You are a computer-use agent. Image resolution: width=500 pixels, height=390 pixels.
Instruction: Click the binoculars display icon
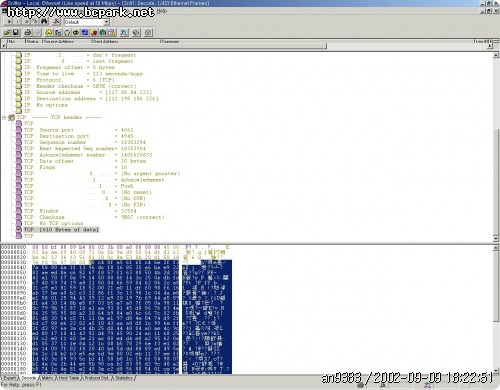[x=44, y=22]
